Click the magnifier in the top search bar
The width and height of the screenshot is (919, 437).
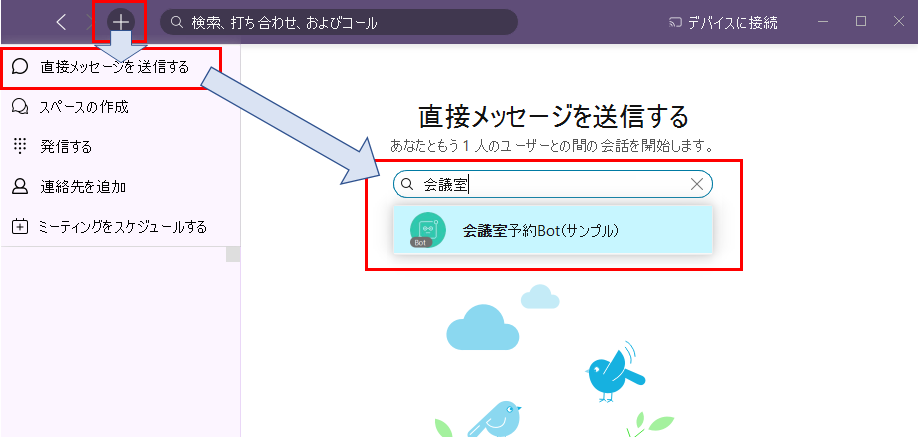(x=176, y=22)
